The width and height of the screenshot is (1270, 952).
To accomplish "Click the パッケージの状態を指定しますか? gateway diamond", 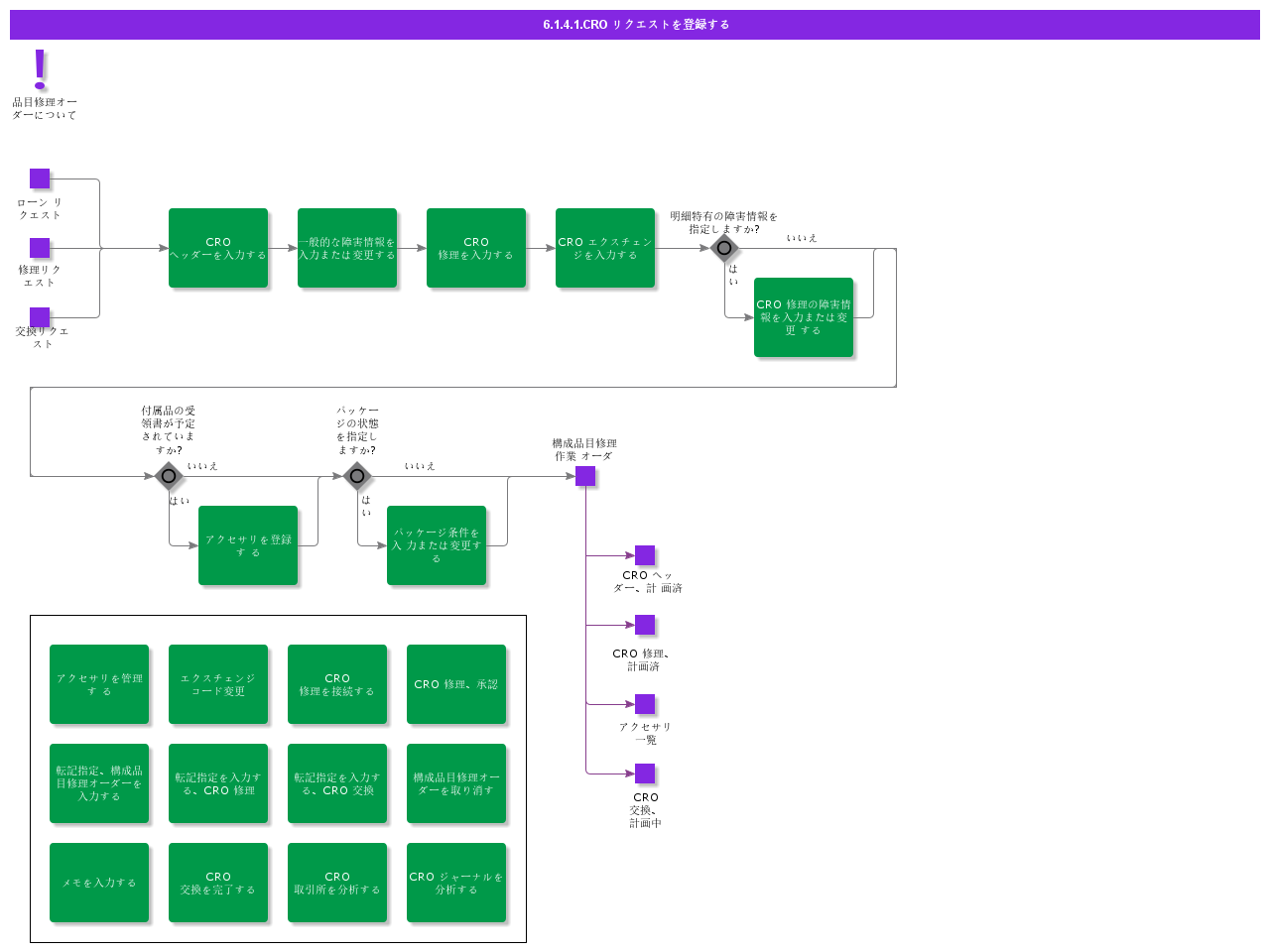I will click(357, 476).
